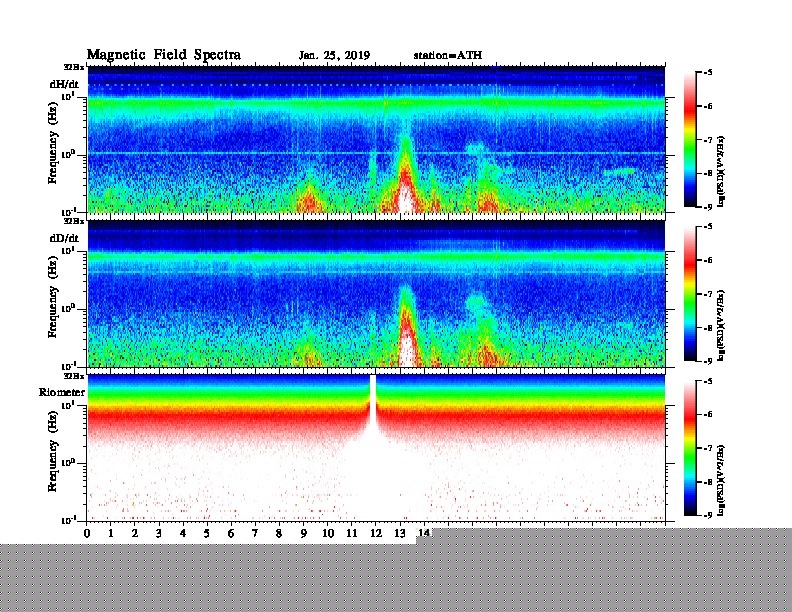Click the hour tick label "13"
Viewport: 792px width, 612px height.
(x=400, y=533)
